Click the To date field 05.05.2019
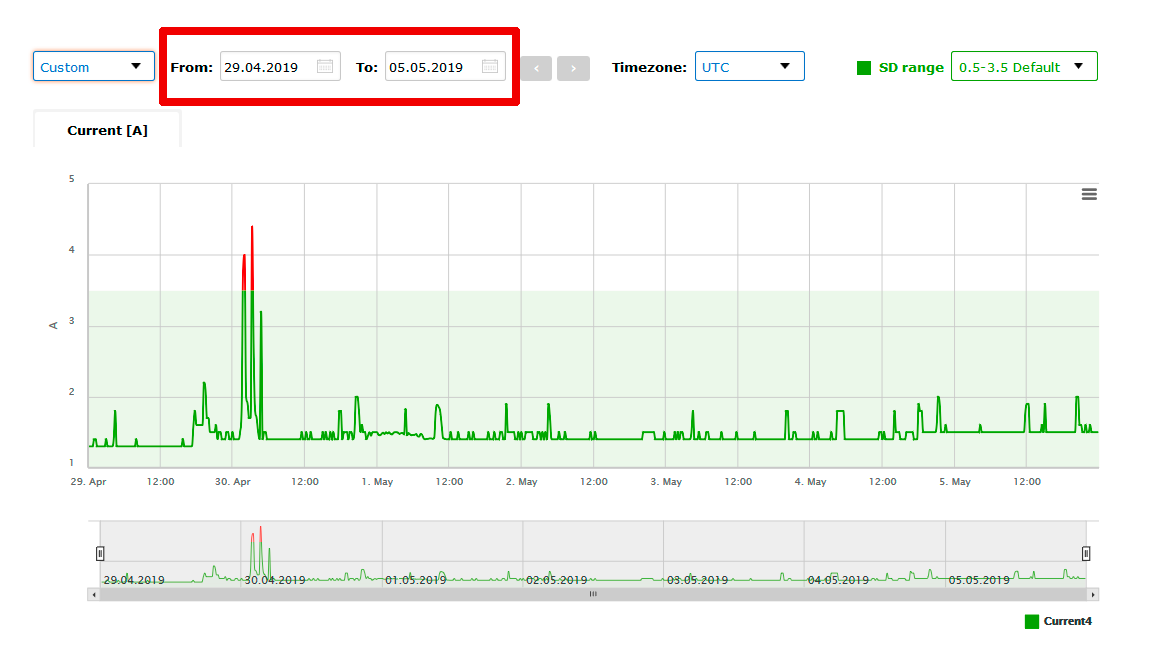 (x=445, y=66)
